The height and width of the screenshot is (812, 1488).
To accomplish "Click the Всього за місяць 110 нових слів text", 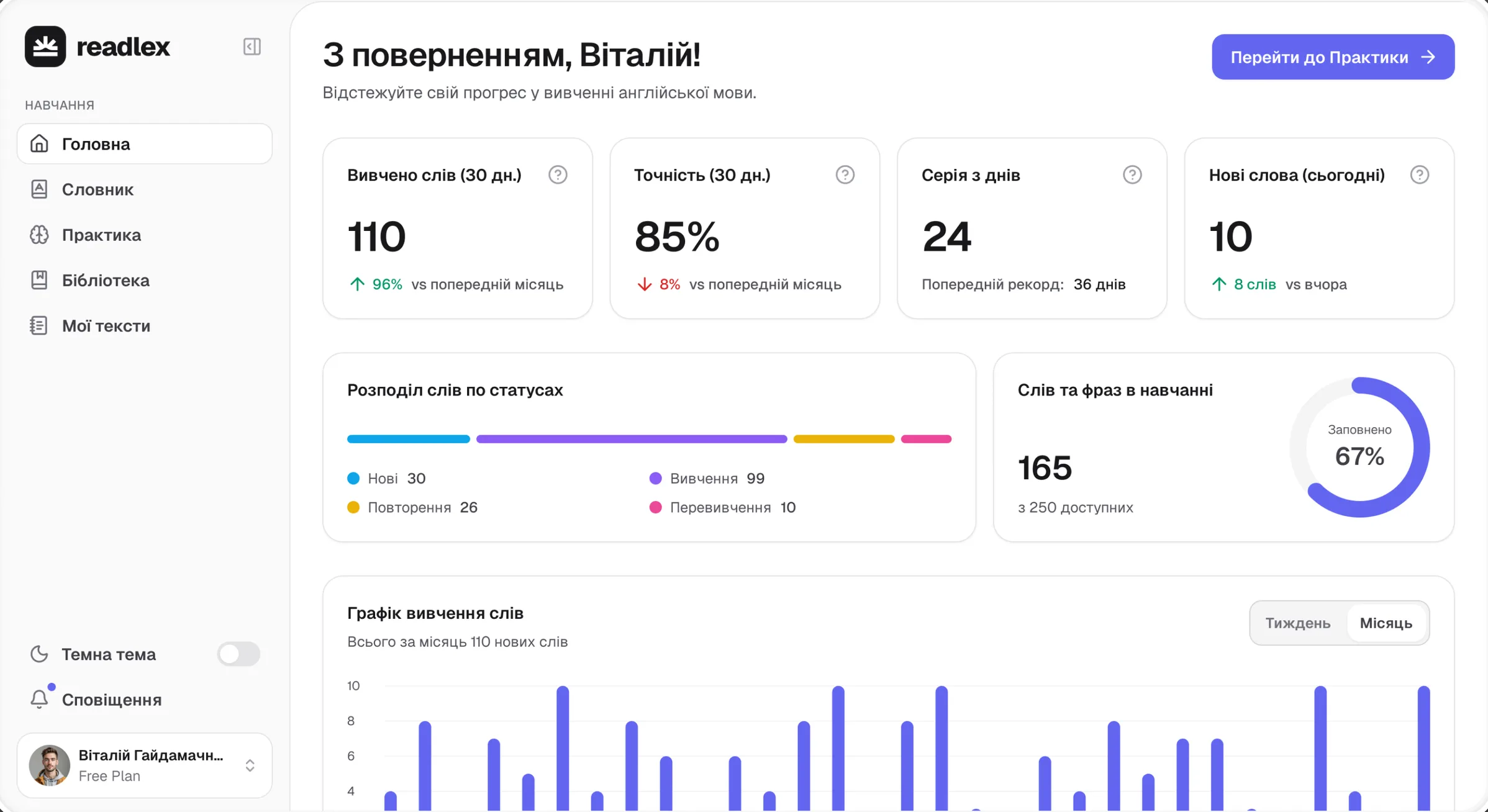I will [x=458, y=642].
